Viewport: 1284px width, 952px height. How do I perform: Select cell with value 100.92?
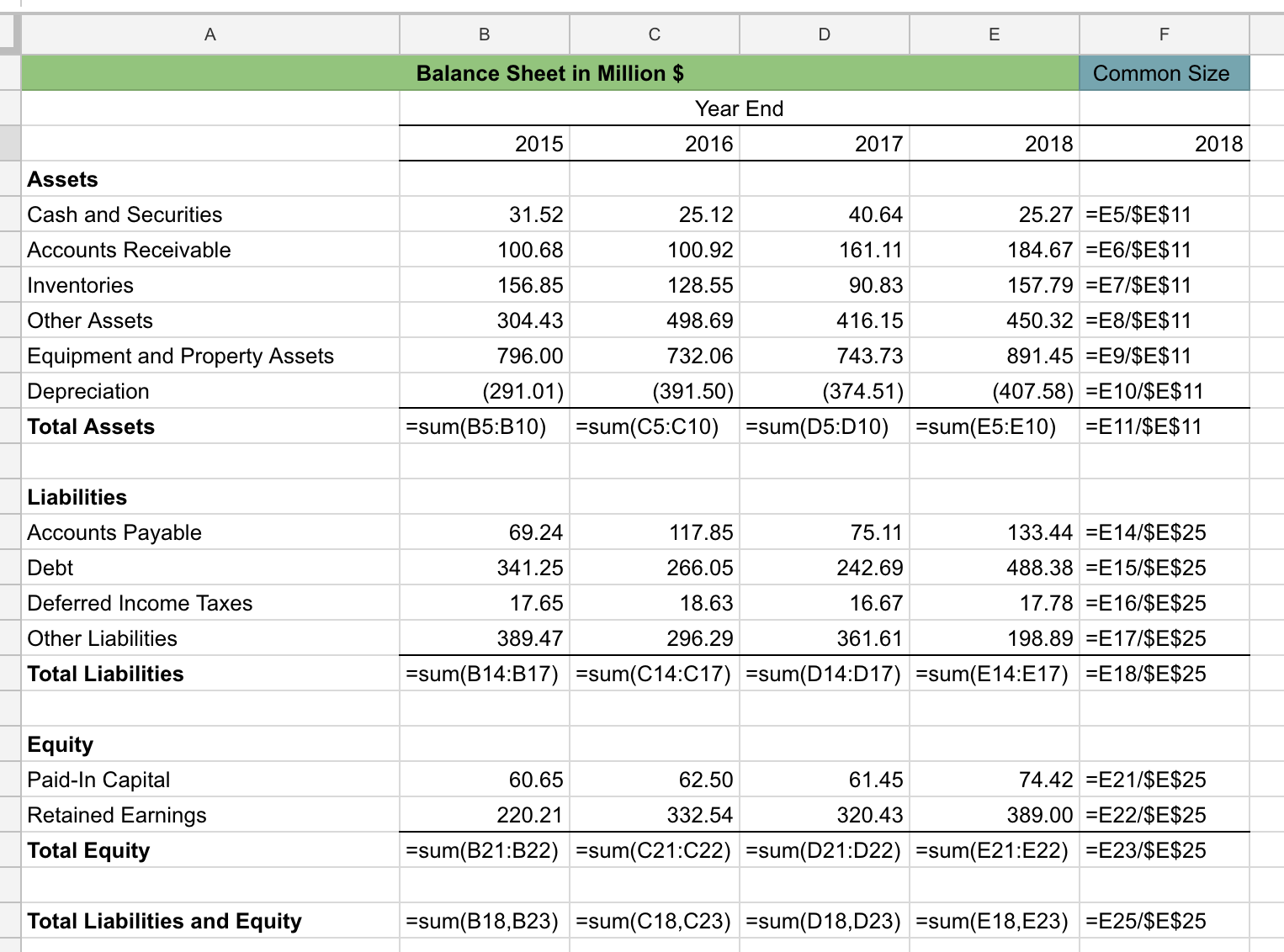pyautogui.click(x=655, y=250)
